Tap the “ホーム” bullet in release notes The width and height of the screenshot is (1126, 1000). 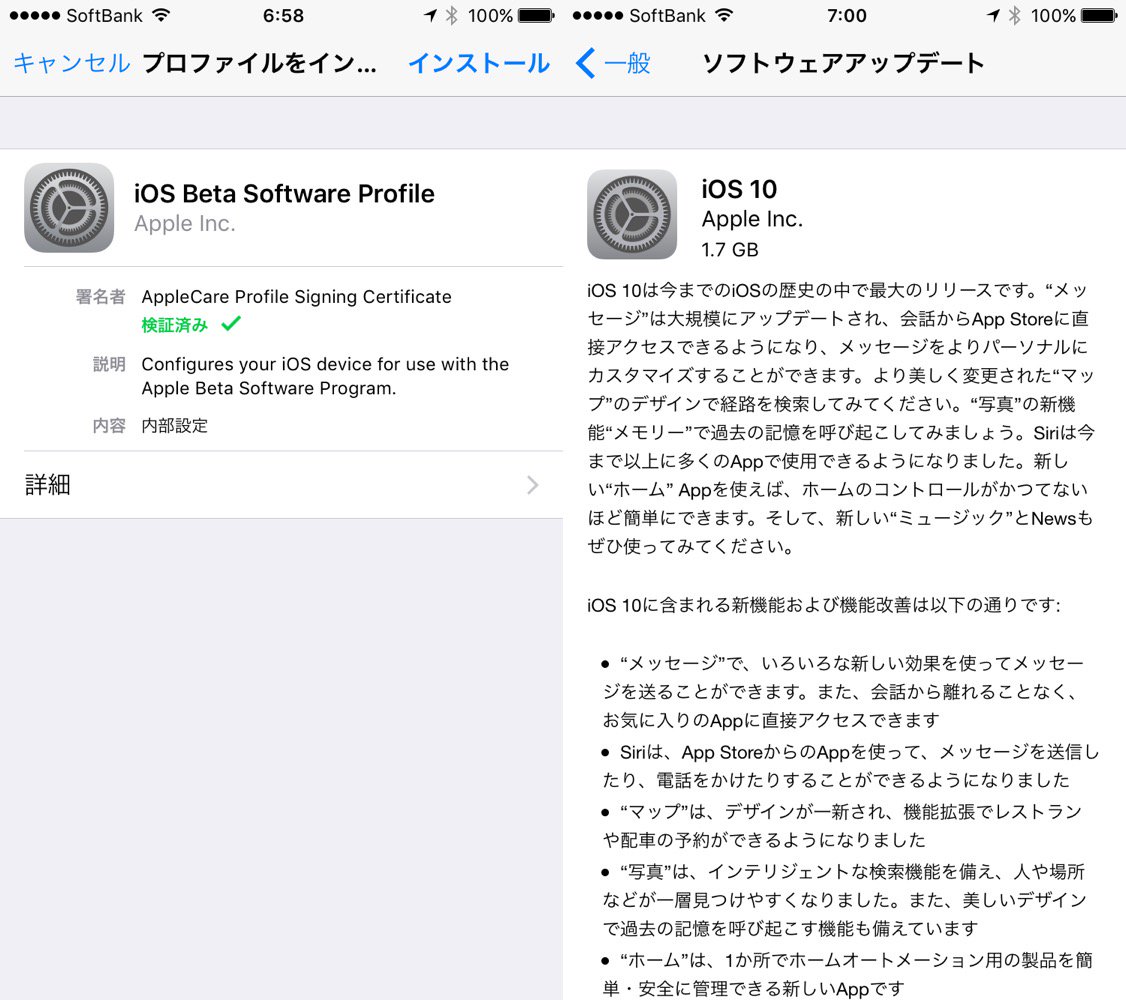tap(847, 974)
